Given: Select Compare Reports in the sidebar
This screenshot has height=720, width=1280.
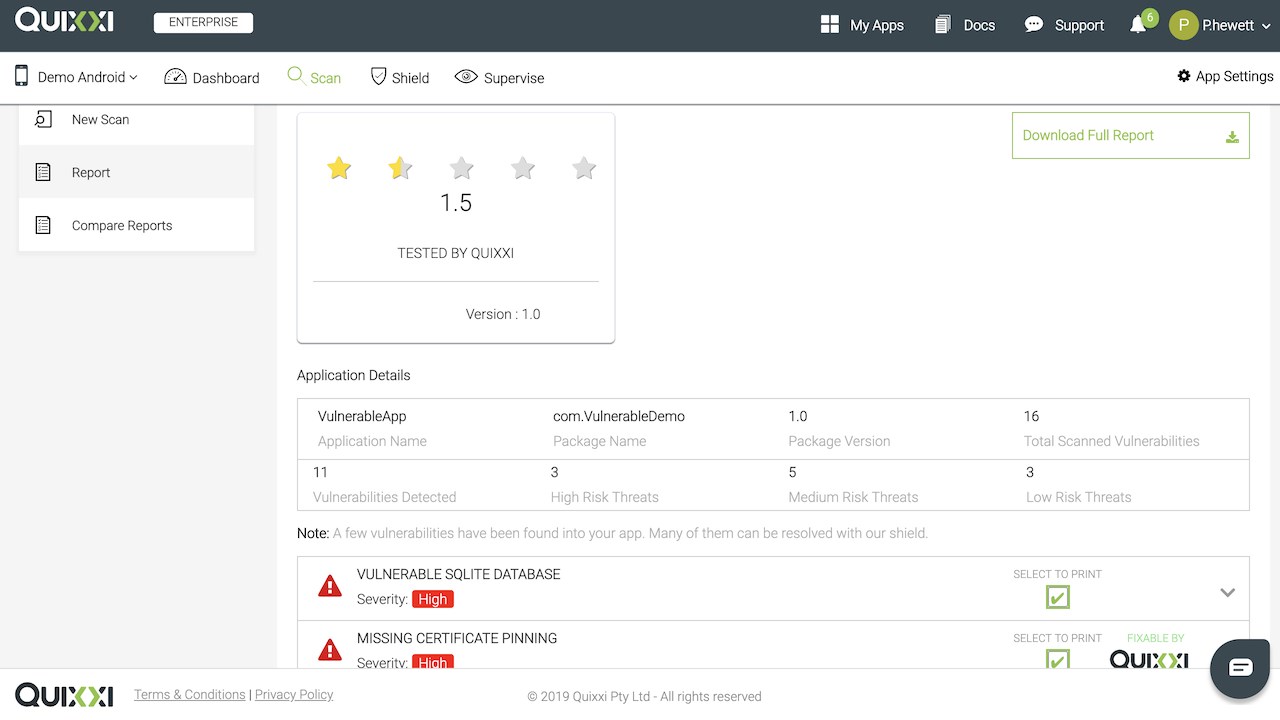Looking at the screenshot, I should coord(136,225).
